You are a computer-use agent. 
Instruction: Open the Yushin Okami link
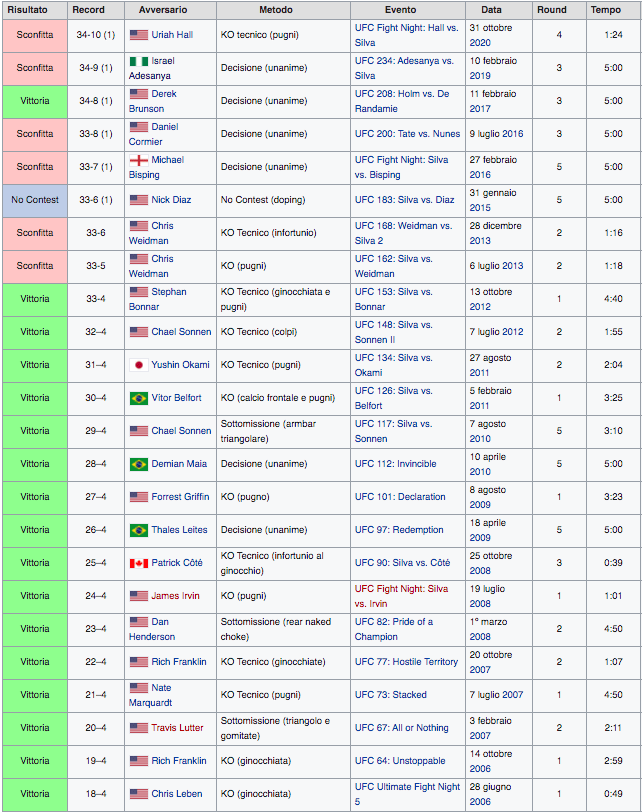(x=180, y=365)
